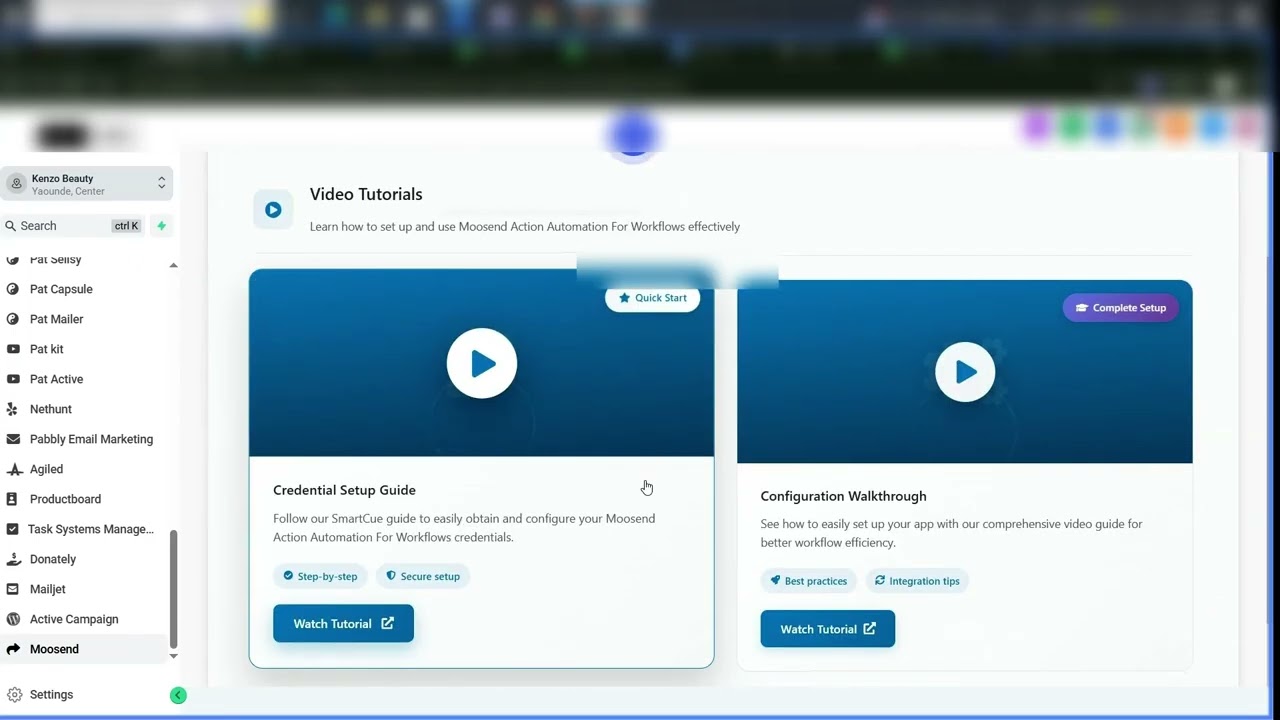Open Nethunt in the sidebar
The width and height of the screenshot is (1280, 720).
pos(51,409)
